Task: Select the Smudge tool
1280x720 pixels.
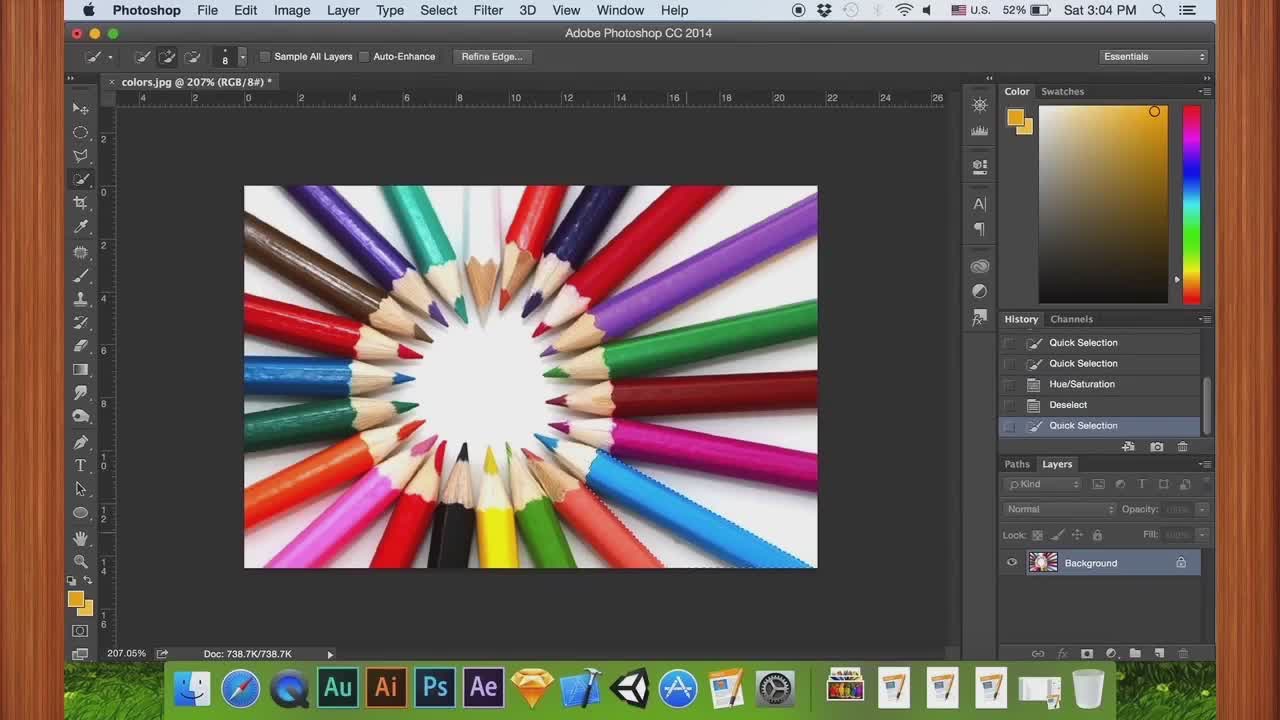Action: pyautogui.click(x=81, y=393)
